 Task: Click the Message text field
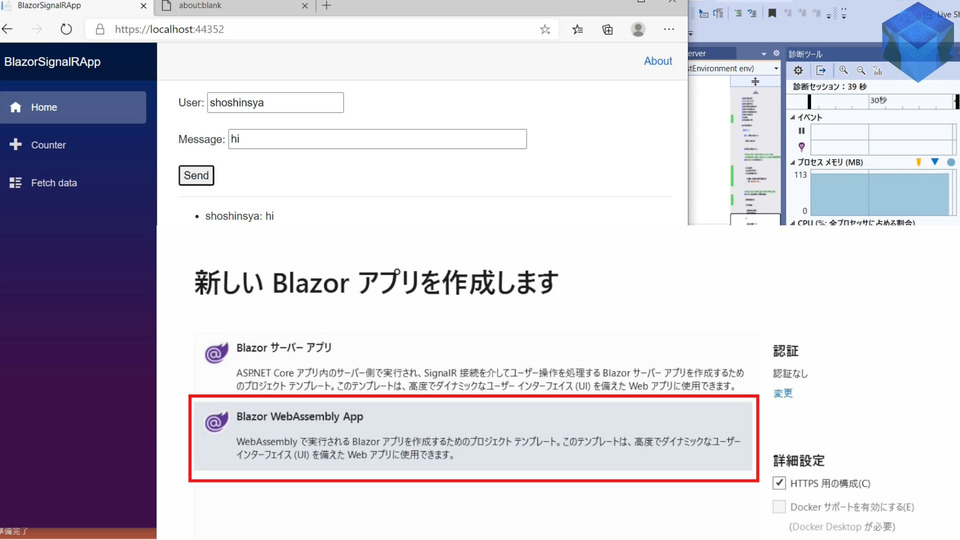[x=377, y=139]
